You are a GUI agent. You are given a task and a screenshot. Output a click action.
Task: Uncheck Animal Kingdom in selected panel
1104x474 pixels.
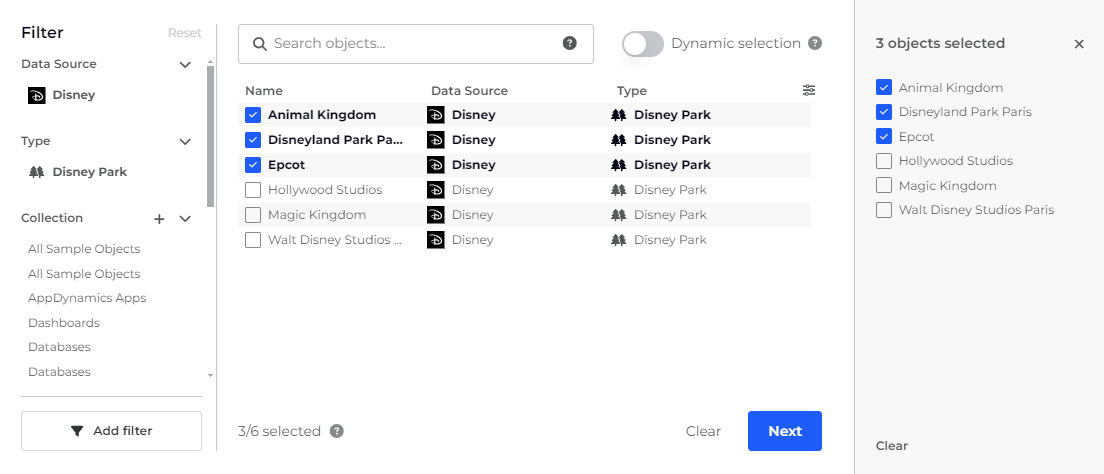click(884, 87)
